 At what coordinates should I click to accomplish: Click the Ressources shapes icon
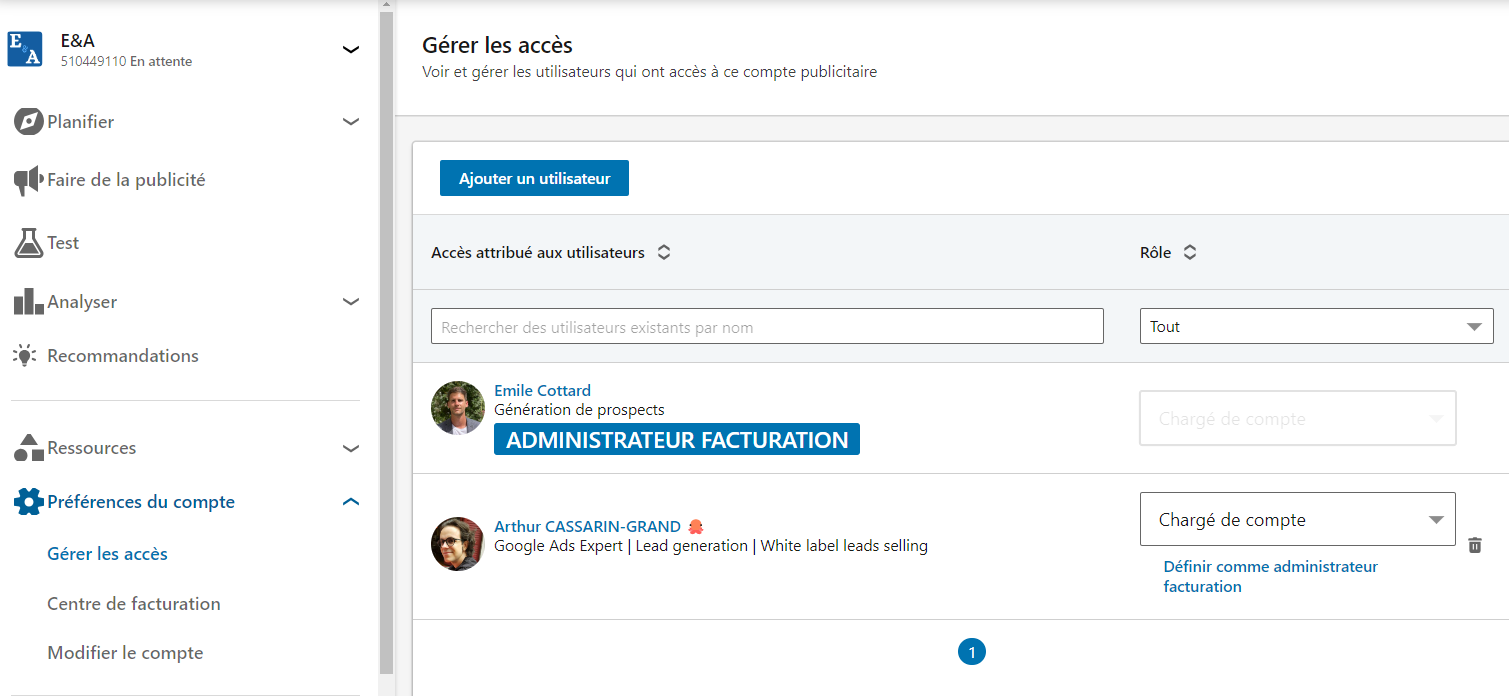[28, 448]
